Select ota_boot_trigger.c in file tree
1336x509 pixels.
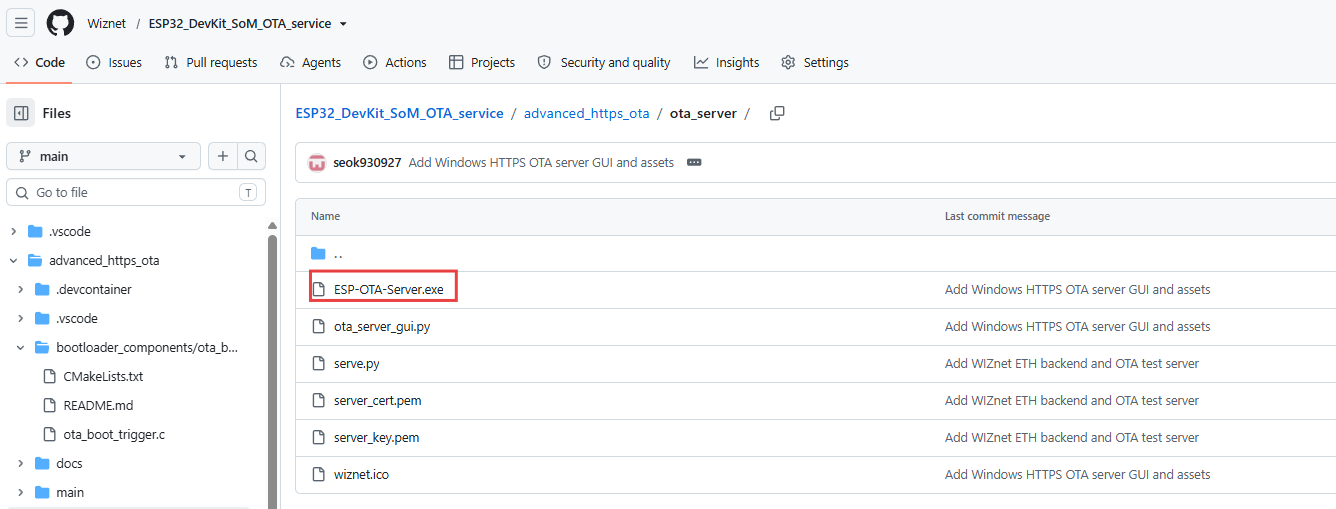[113, 434]
